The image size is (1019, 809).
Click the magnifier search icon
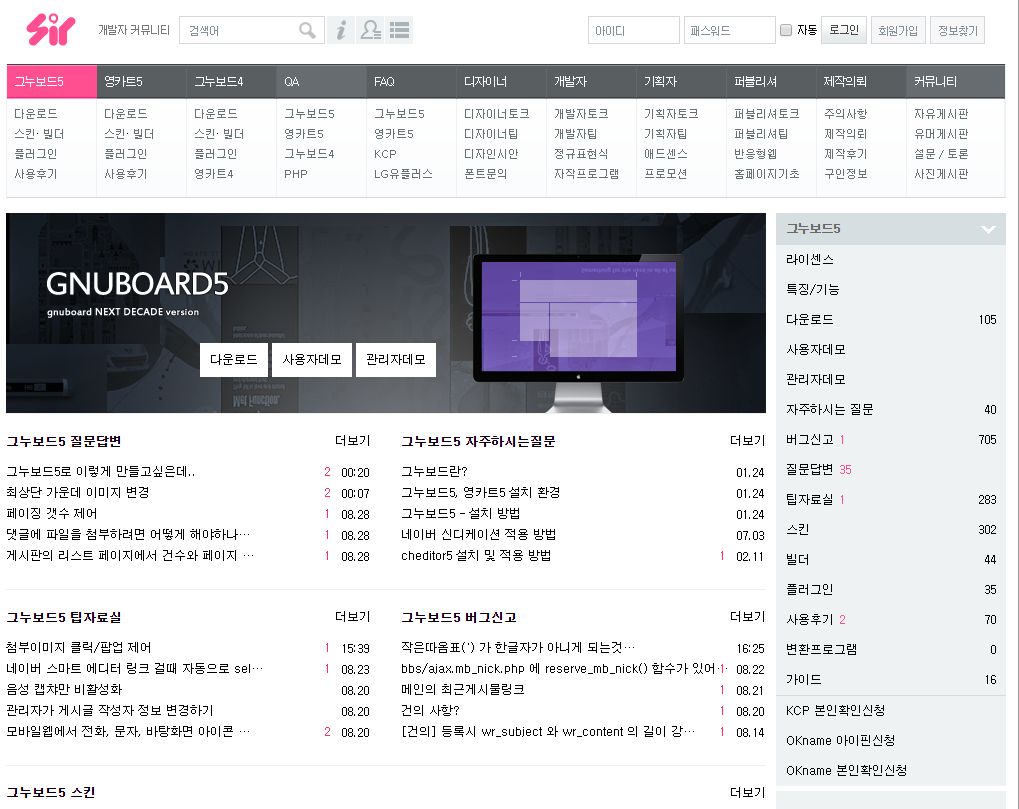pyautogui.click(x=308, y=31)
